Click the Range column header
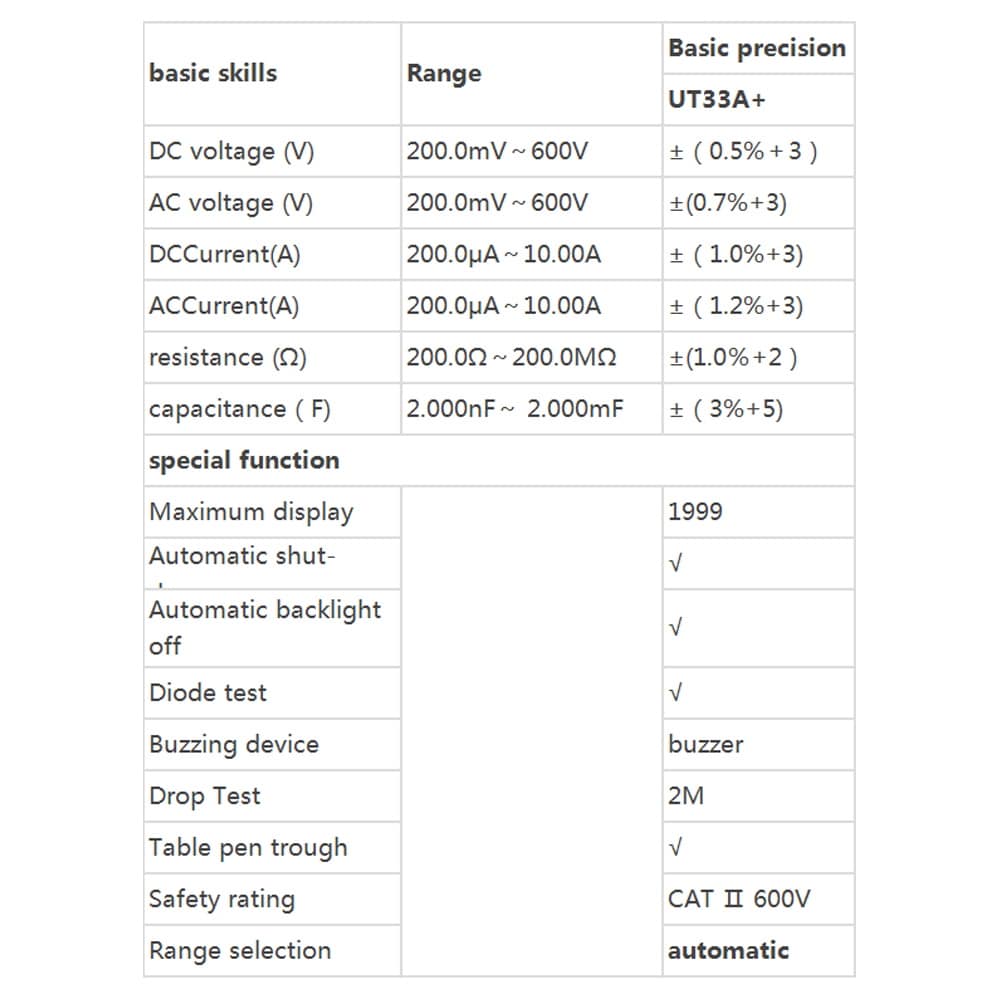Viewport: 1000px width, 1000px height. click(444, 74)
